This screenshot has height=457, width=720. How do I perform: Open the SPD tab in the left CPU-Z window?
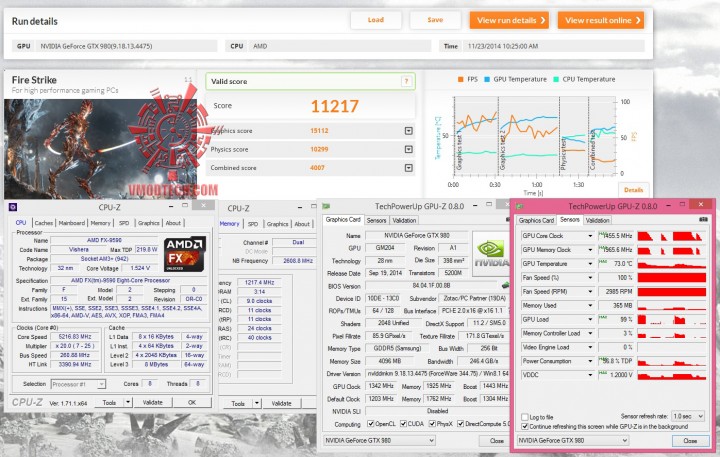(124, 223)
